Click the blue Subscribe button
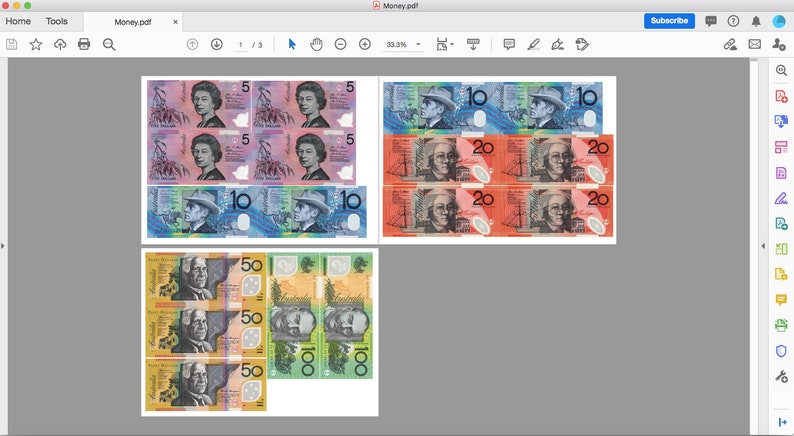Viewport: 794px width, 436px height. point(669,21)
